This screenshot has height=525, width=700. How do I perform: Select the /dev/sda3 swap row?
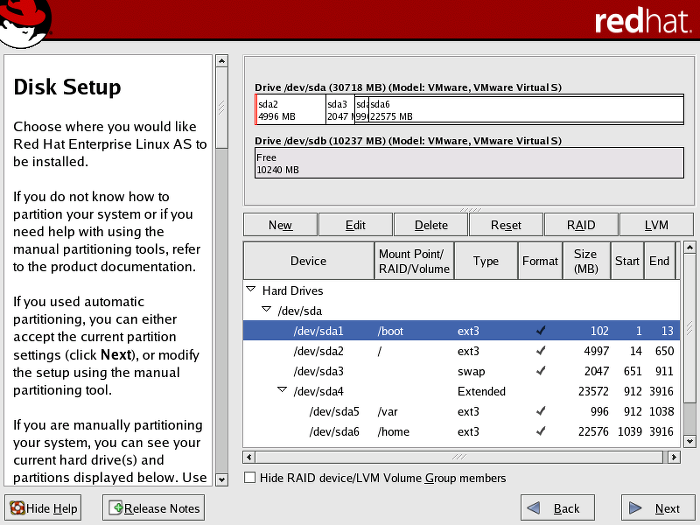[x=462, y=371]
